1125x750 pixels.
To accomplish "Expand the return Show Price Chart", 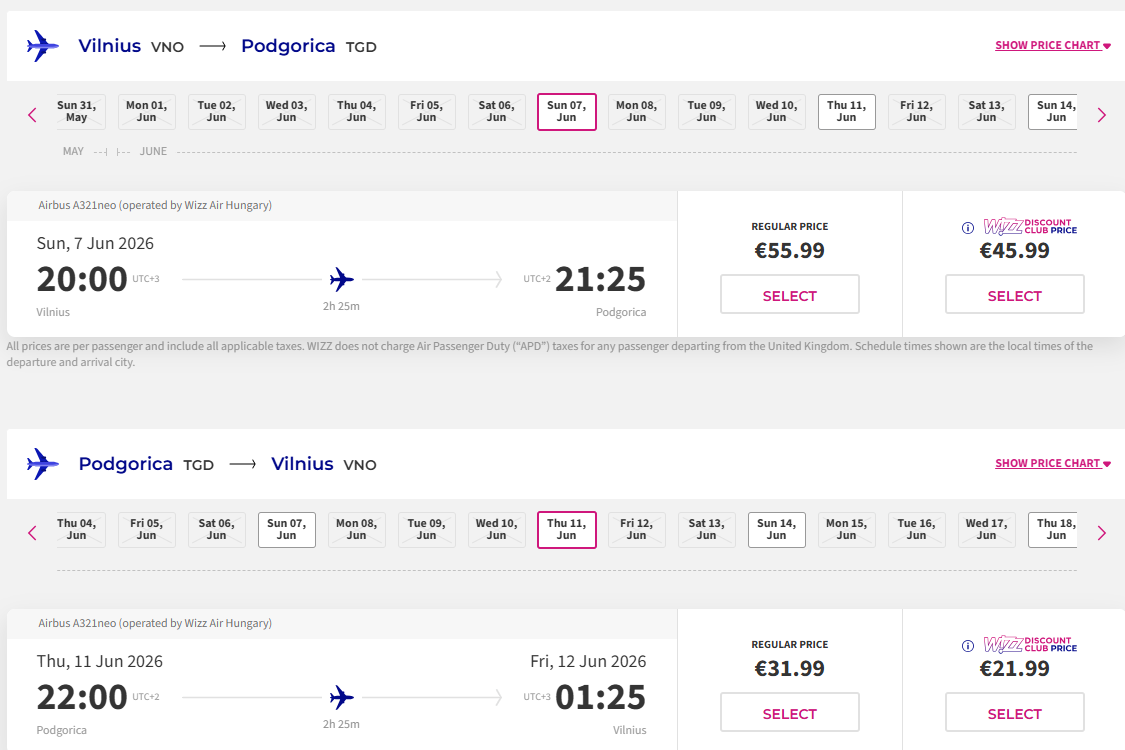I will pyautogui.click(x=1052, y=464).
